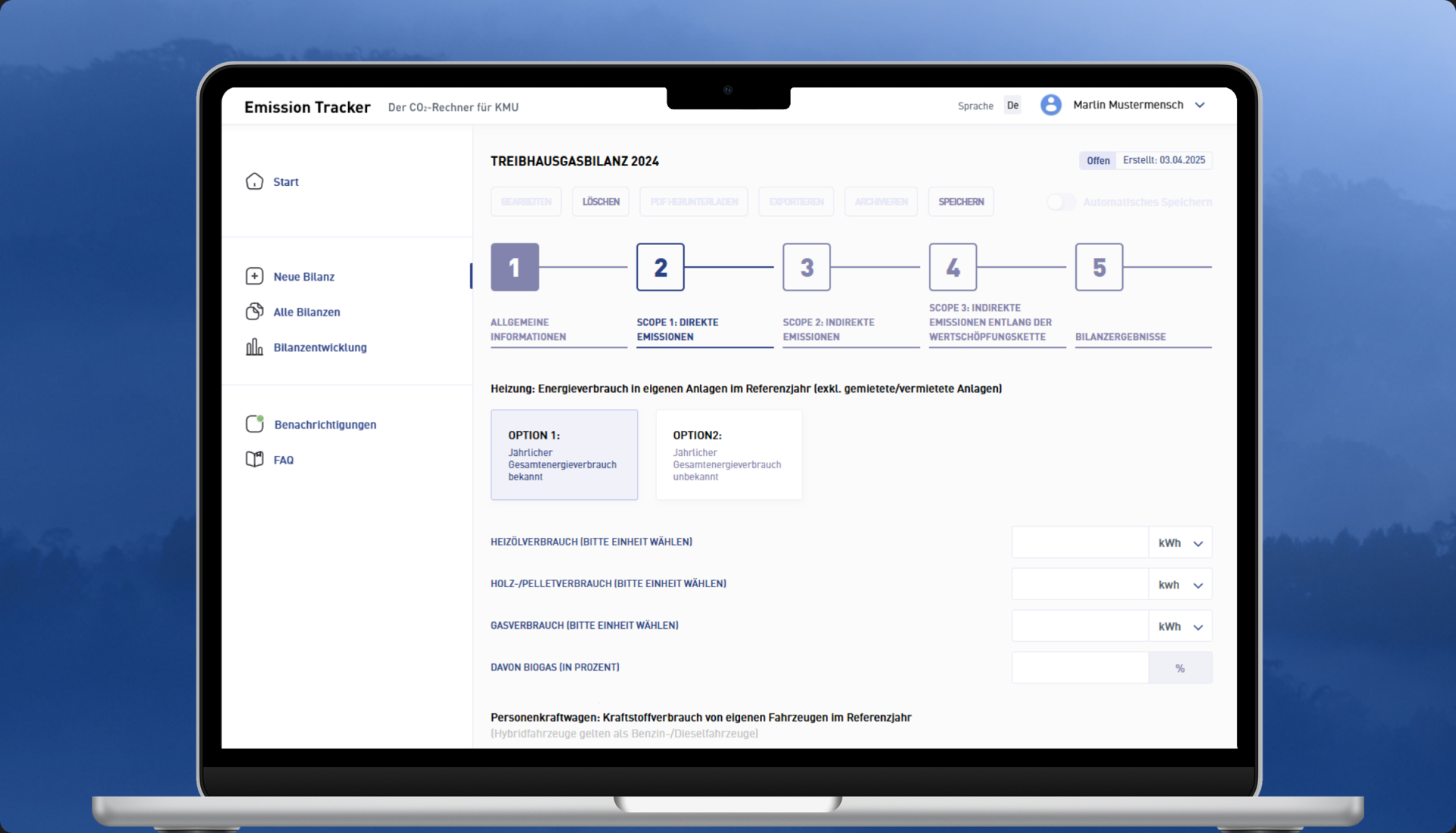The width and height of the screenshot is (1456, 833).
Task: Click the Speichern button
Action: [x=961, y=202]
